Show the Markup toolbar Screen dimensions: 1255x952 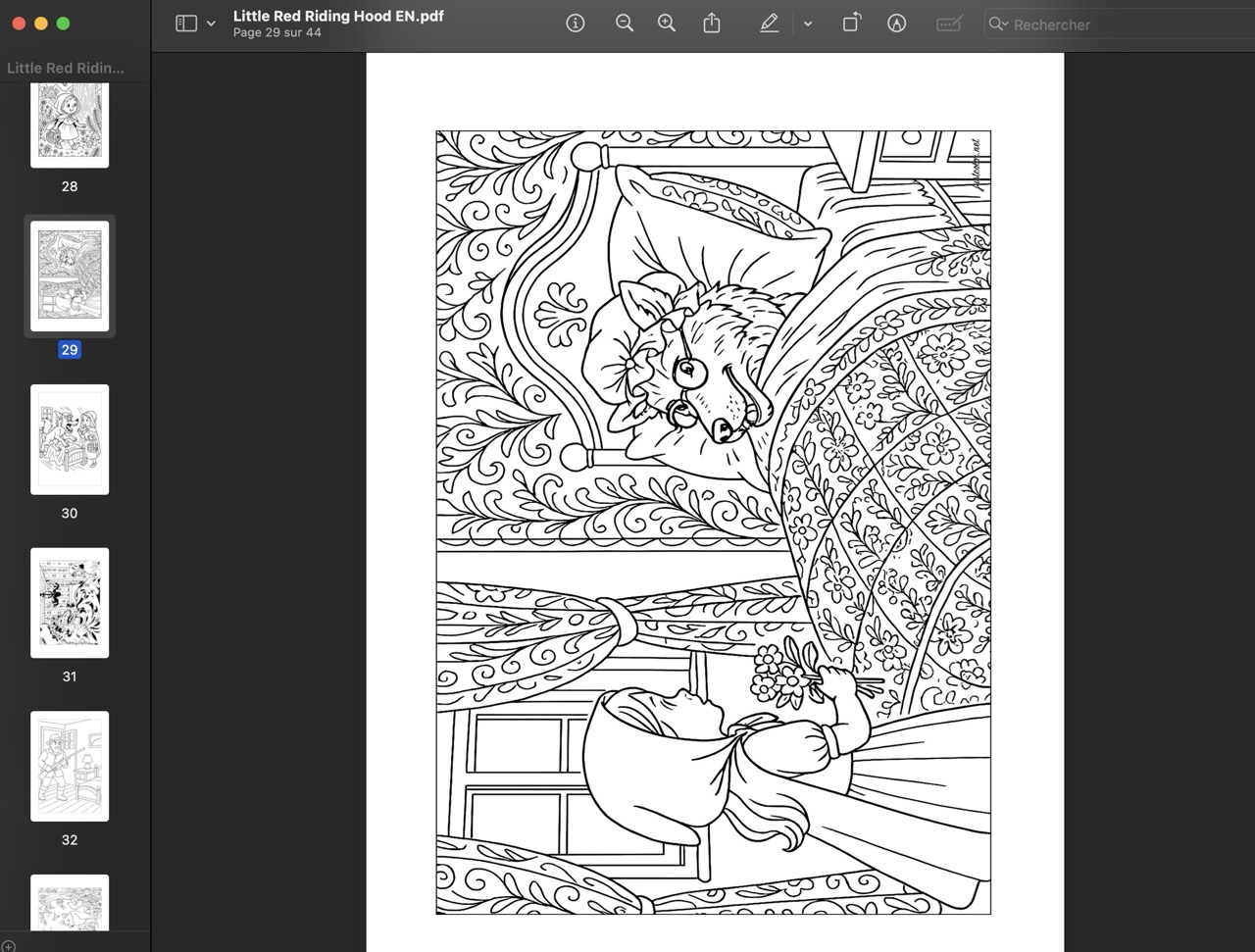coord(896,24)
